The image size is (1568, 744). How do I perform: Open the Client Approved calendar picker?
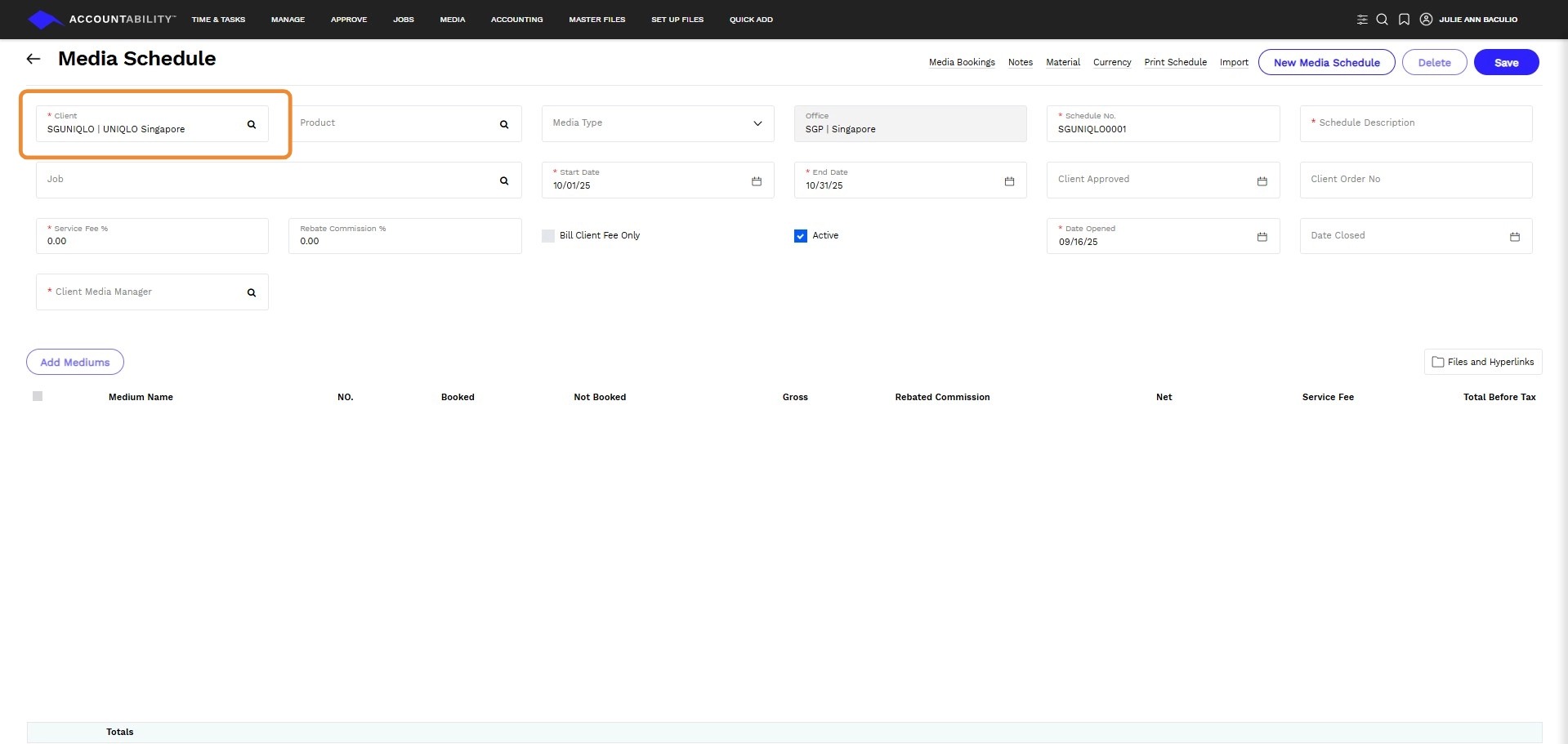(1262, 180)
